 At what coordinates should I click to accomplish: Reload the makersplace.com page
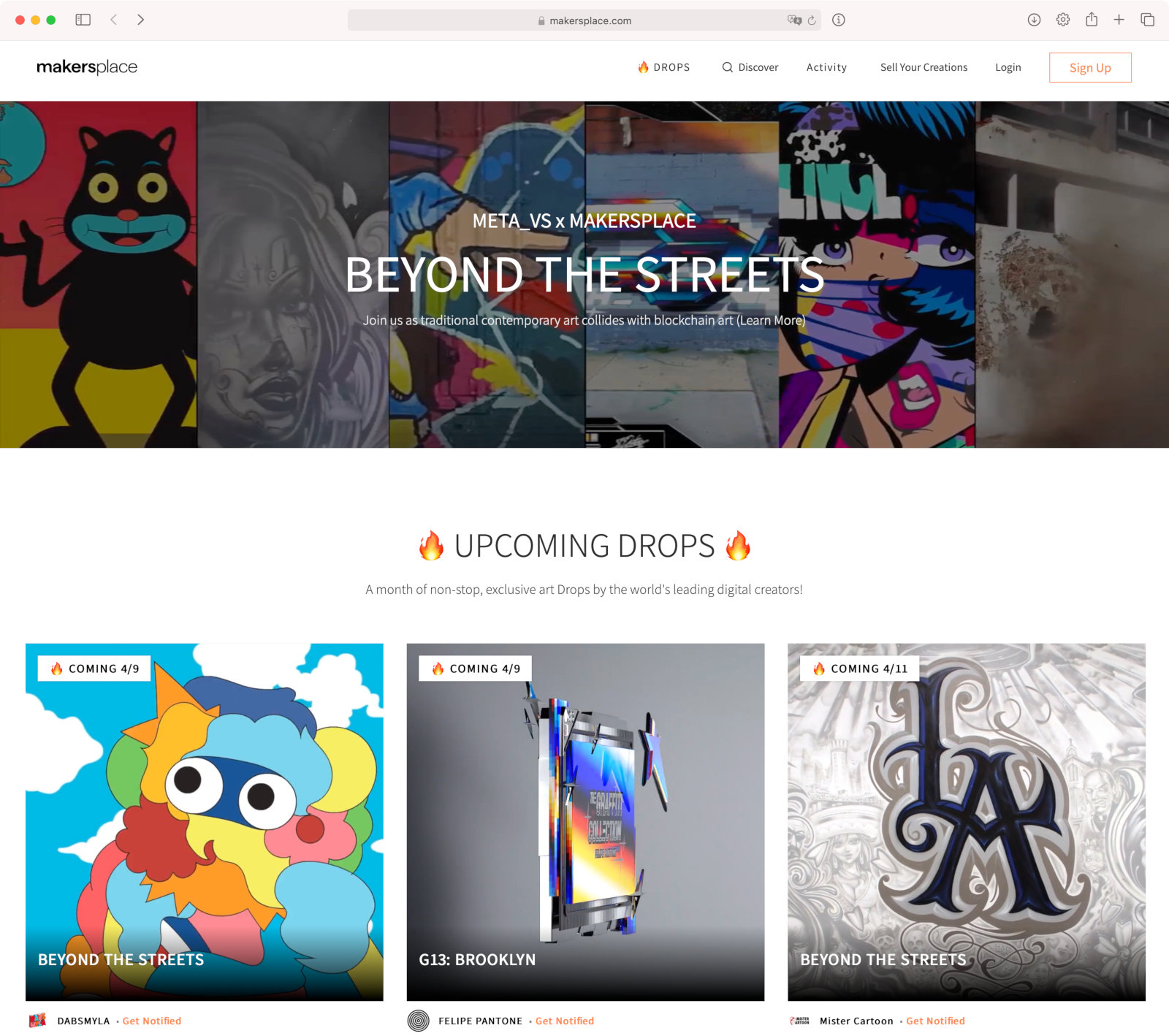click(812, 20)
